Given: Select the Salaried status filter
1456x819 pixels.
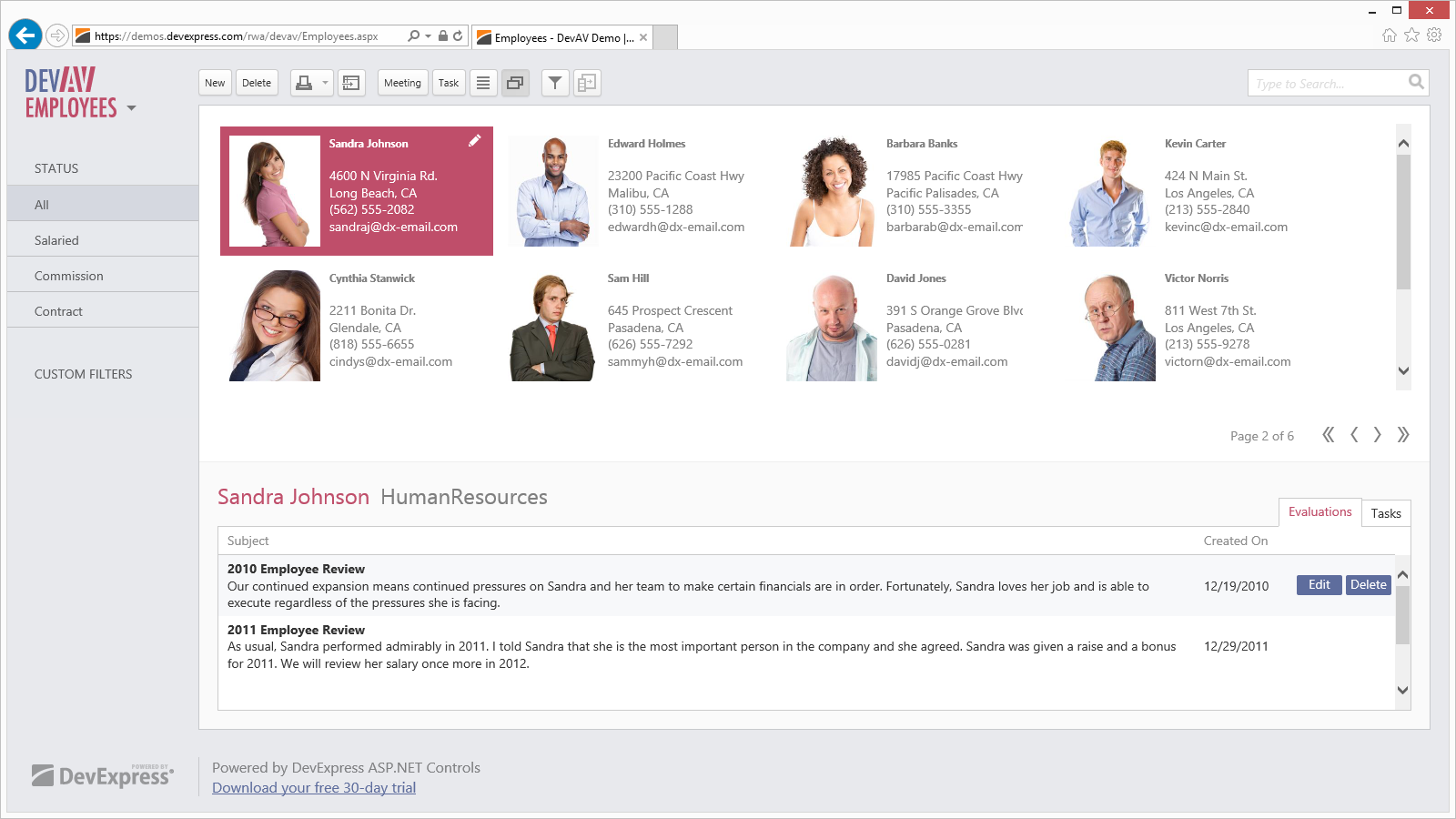Looking at the screenshot, I should 103,239.
